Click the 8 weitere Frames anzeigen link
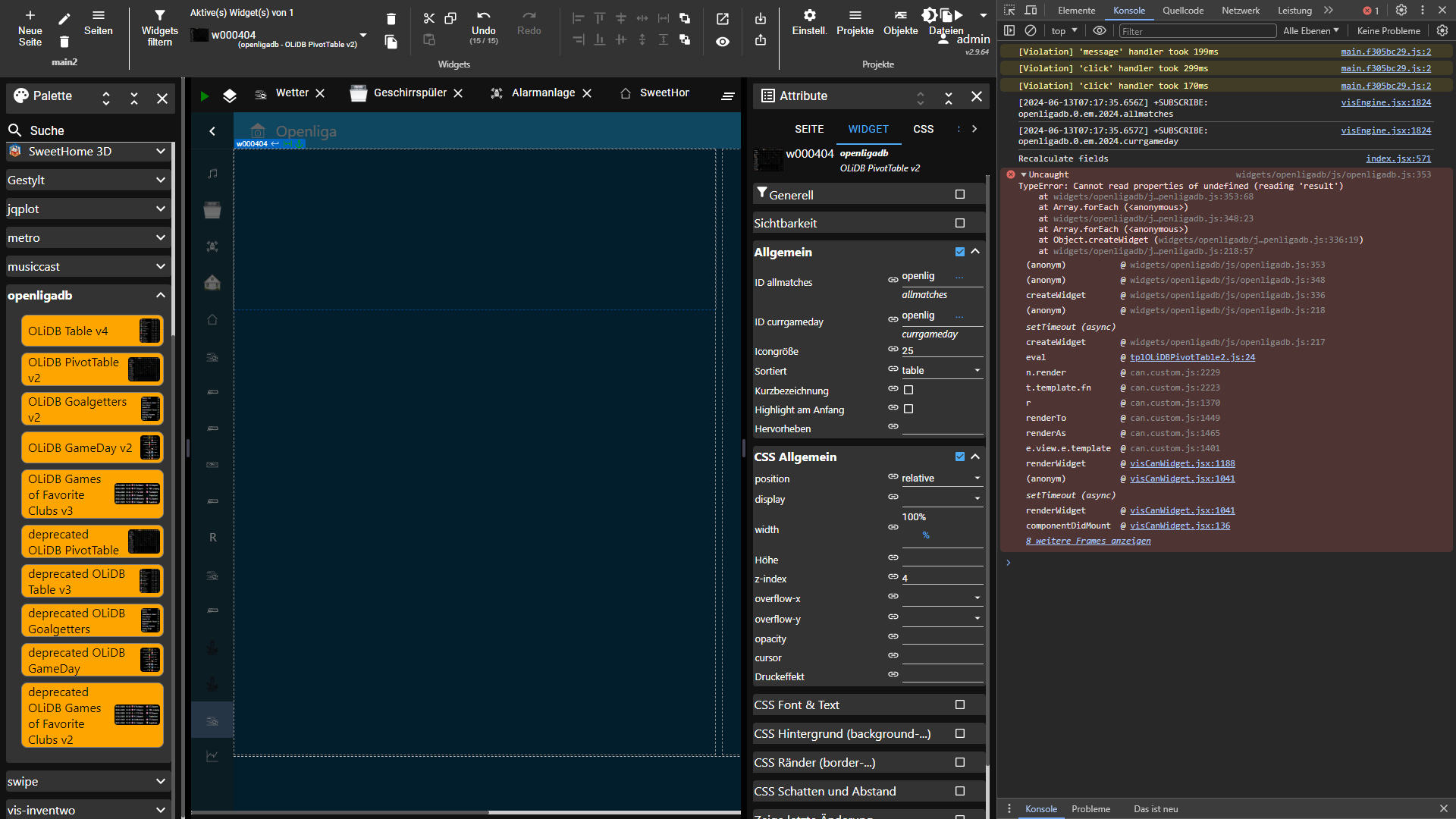This screenshot has height=819, width=1456. click(x=1088, y=541)
